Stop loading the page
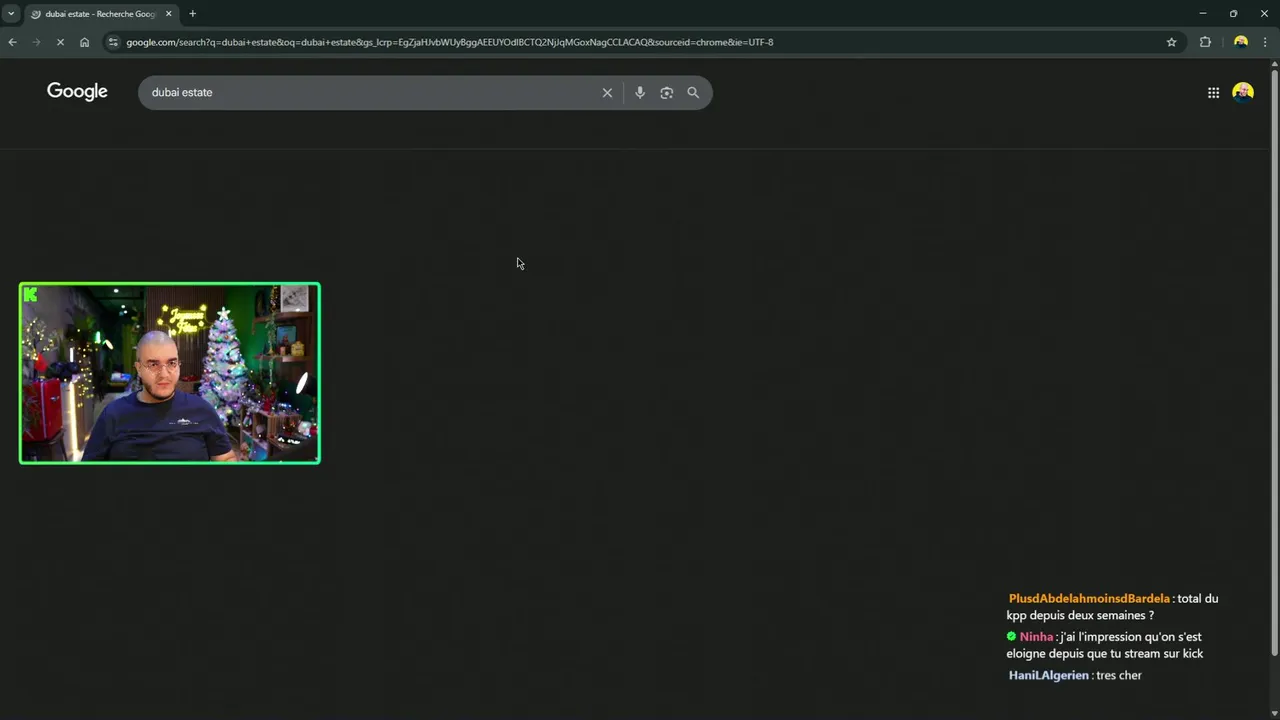Image resolution: width=1280 pixels, height=720 pixels. pos(60,42)
